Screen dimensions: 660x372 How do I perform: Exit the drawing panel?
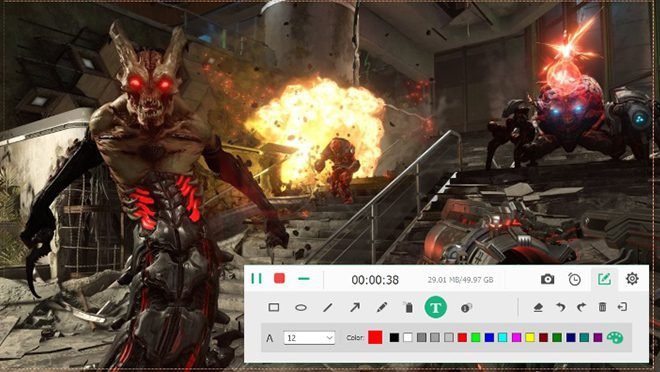622,307
